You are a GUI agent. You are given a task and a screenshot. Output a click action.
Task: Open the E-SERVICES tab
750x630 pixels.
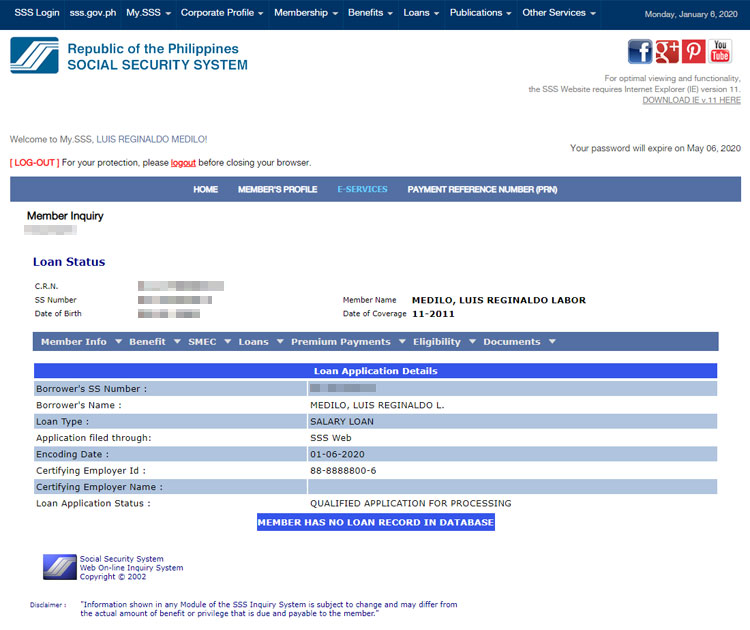362,189
